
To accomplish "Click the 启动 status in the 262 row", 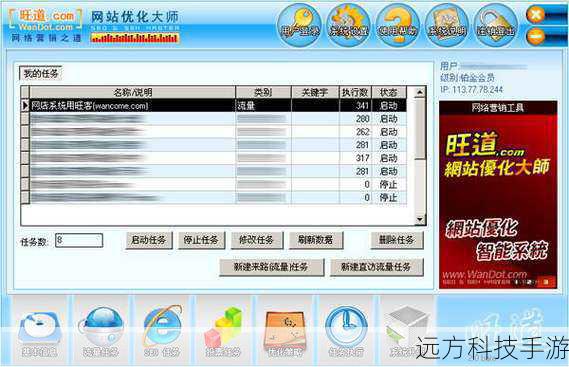I will pyautogui.click(x=389, y=132).
